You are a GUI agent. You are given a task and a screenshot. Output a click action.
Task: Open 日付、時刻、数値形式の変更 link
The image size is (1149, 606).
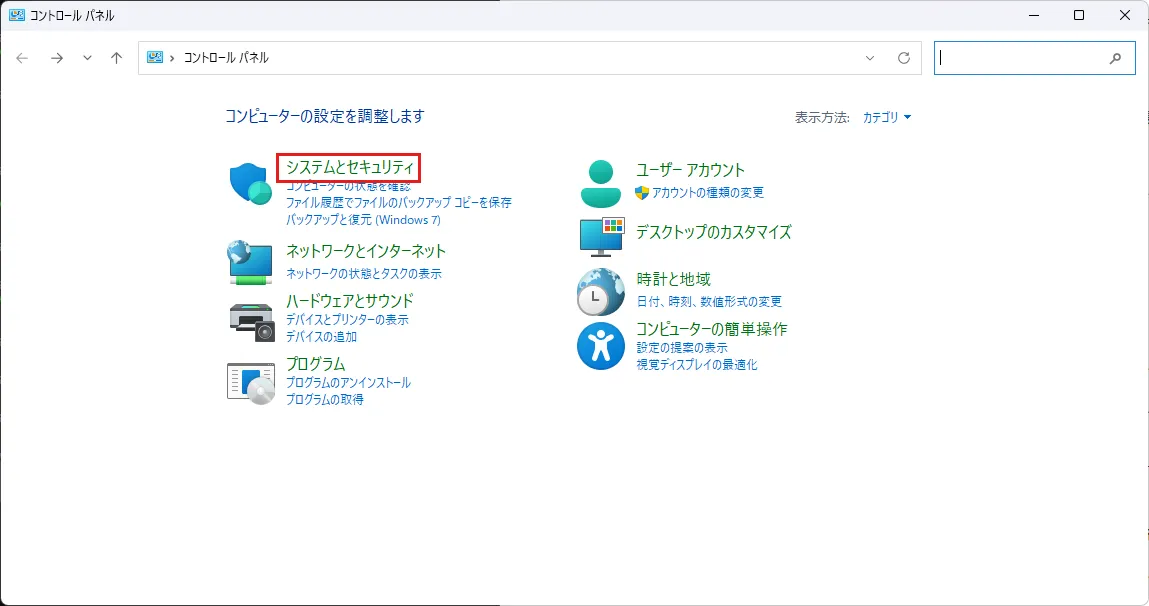click(709, 301)
